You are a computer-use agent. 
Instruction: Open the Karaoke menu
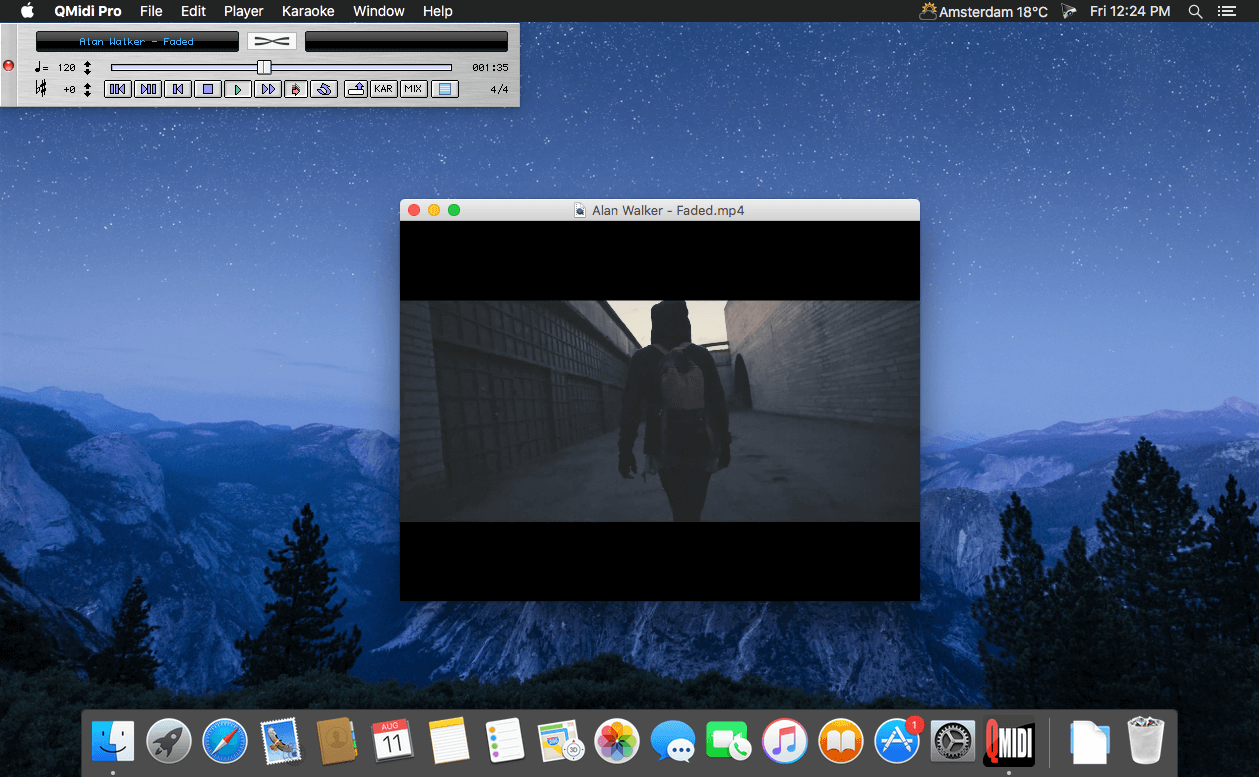point(308,11)
